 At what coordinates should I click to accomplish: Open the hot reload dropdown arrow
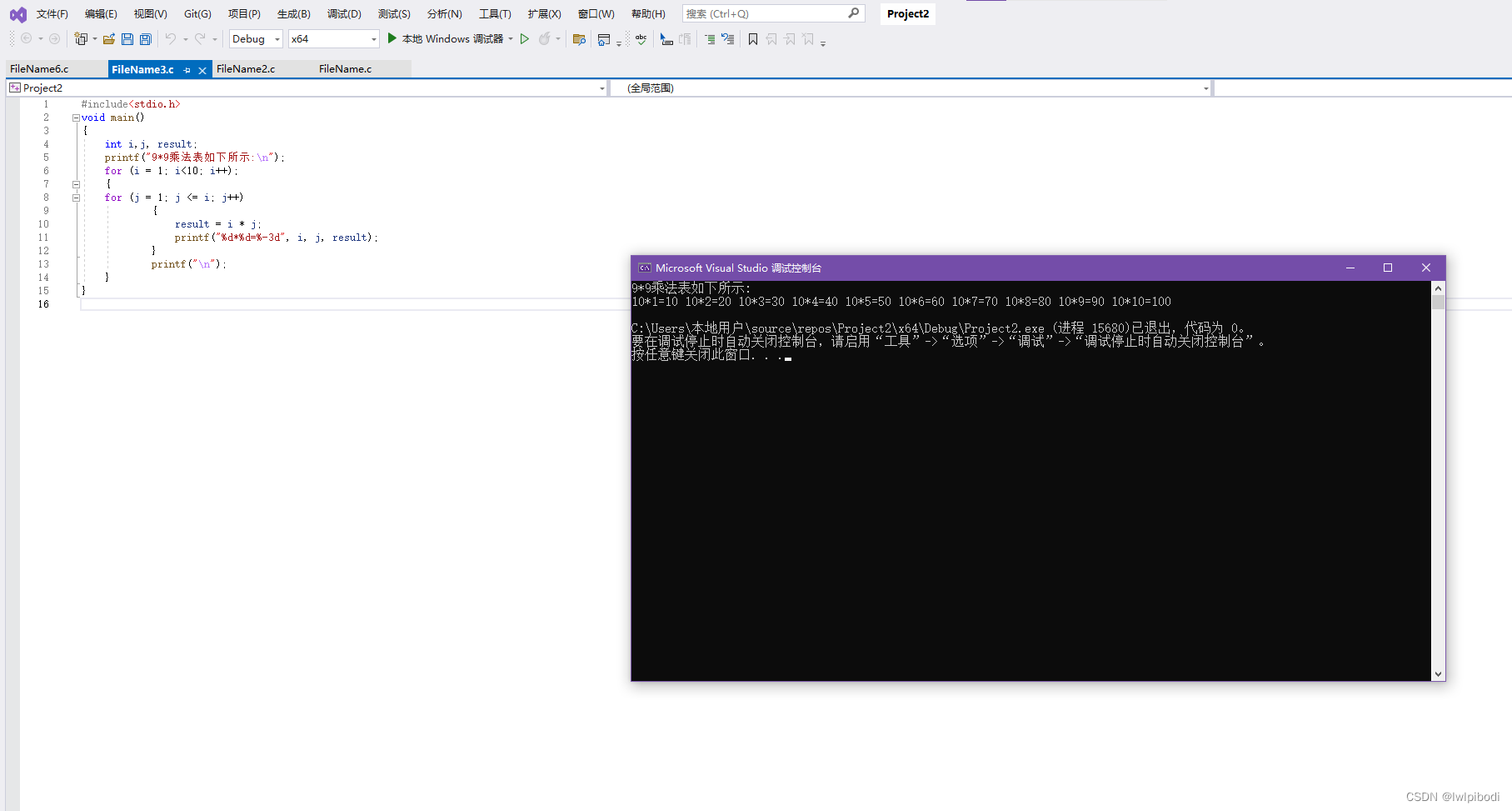point(558,39)
